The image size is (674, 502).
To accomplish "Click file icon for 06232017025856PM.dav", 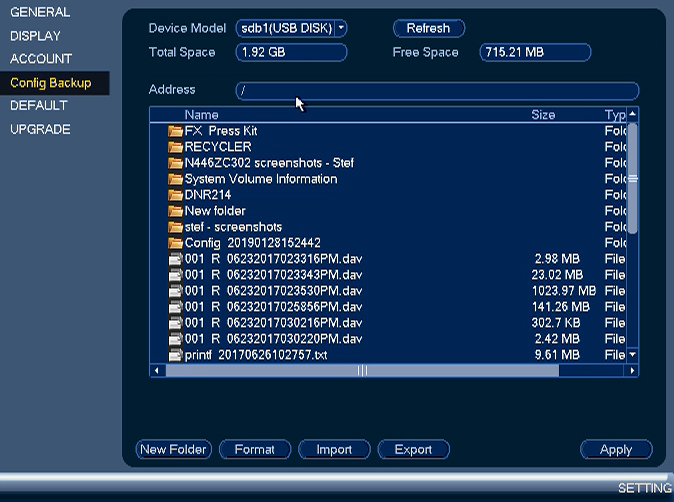I will tap(175, 307).
